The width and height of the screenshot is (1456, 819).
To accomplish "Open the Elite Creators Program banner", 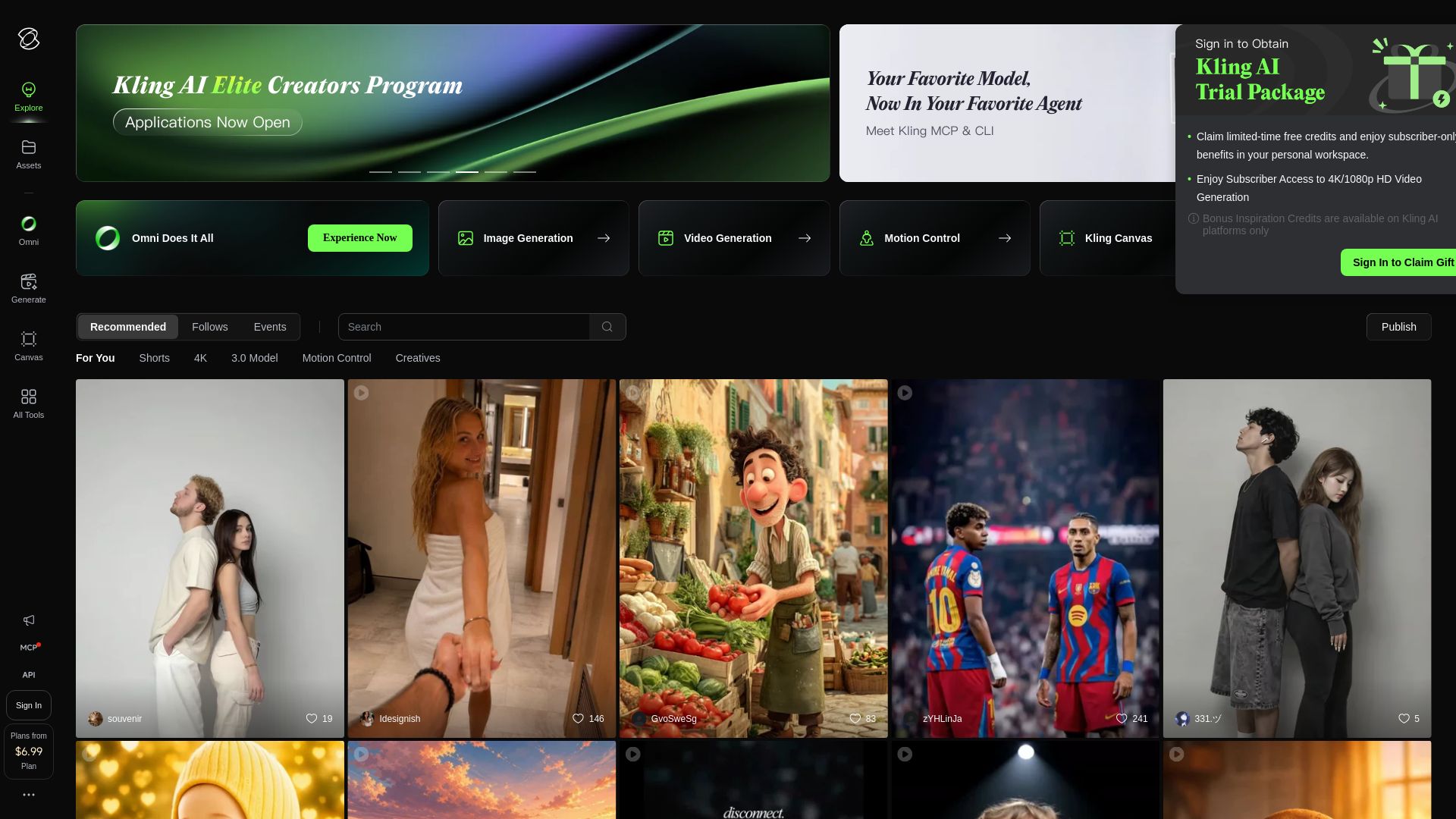I will (x=453, y=103).
